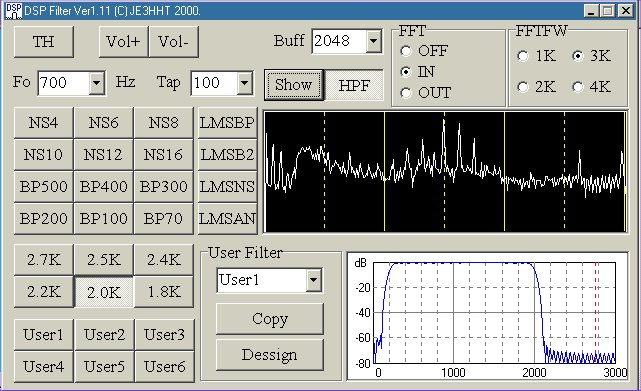Select the BP400 bandpass filter

tap(103, 187)
